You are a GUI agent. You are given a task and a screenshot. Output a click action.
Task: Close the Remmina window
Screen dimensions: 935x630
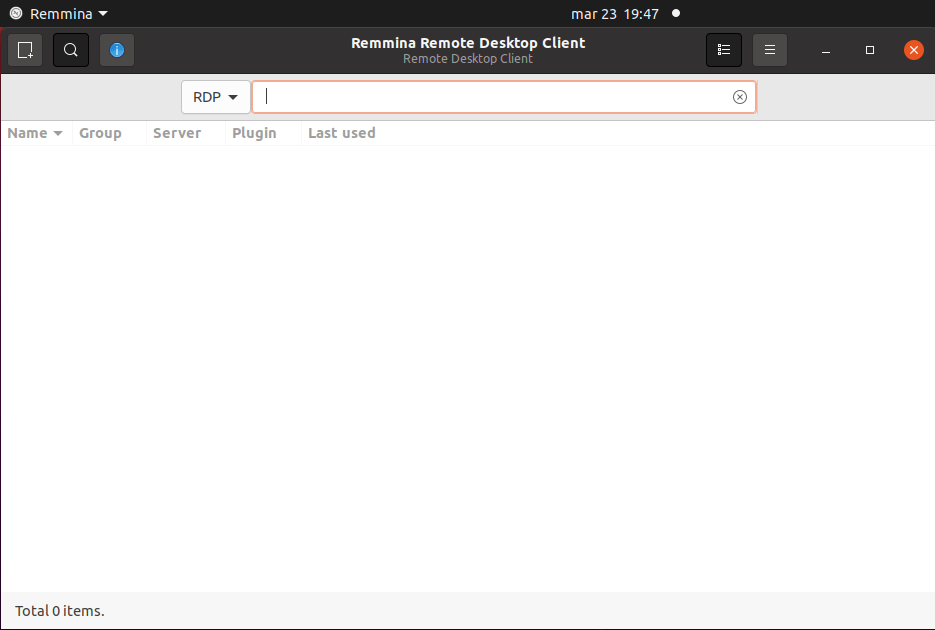[914, 50]
